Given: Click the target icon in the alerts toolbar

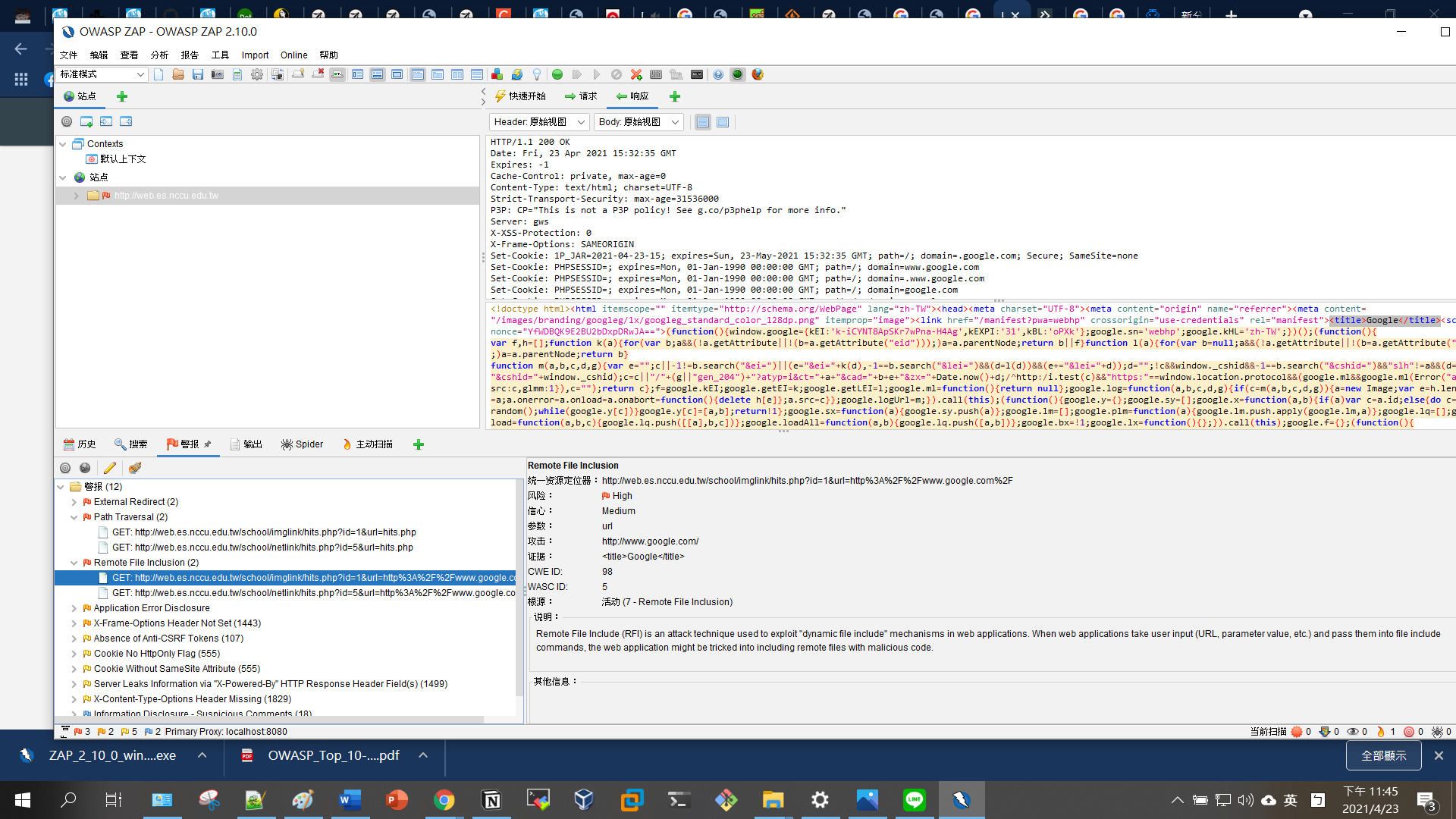Looking at the screenshot, I should pos(65,468).
